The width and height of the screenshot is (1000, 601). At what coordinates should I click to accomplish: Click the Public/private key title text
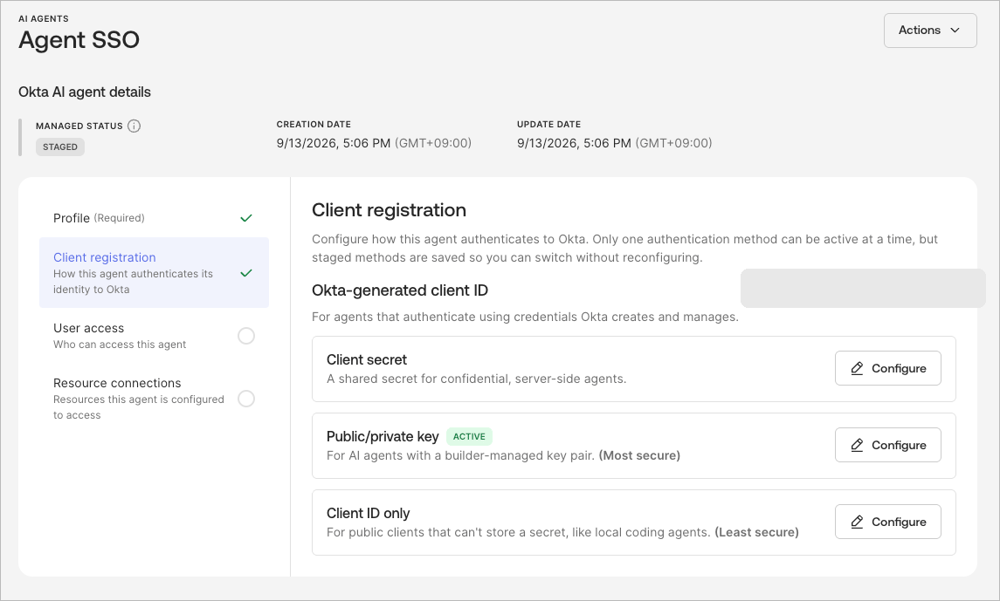click(x=383, y=436)
